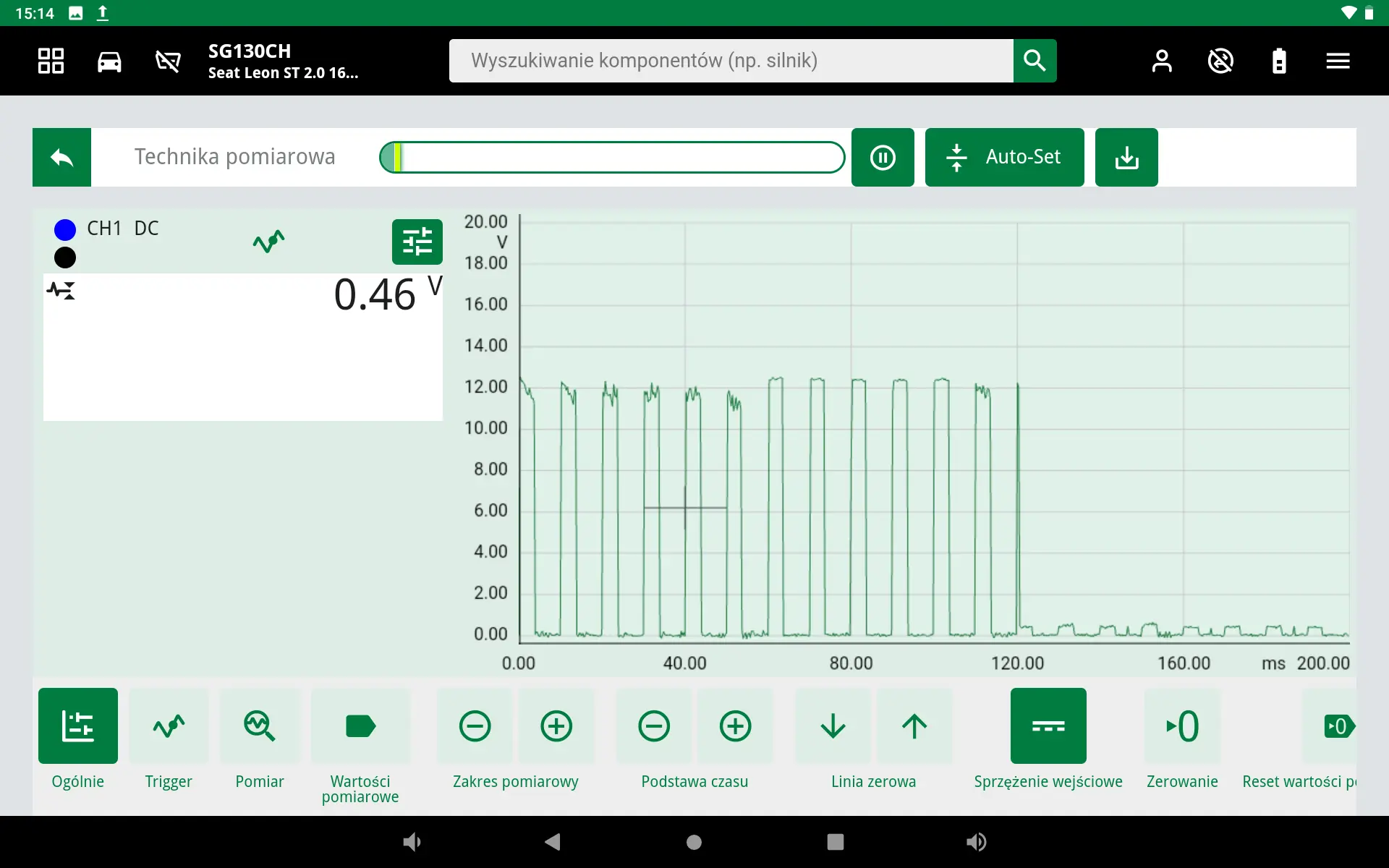Viewport: 1389px width, 868px height.
Task: Tap the disabled sync status icon
Action: (x=1220, y=61)
